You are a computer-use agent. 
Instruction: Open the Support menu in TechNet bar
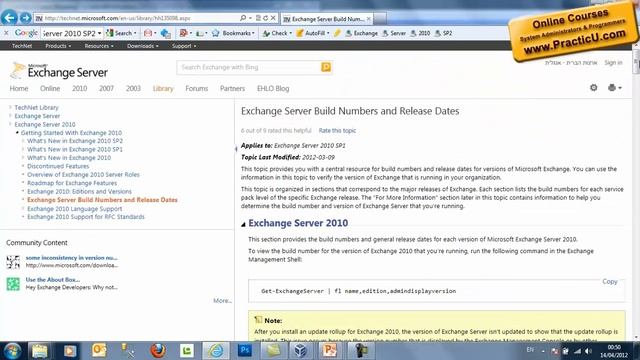[x=184, y=46]
